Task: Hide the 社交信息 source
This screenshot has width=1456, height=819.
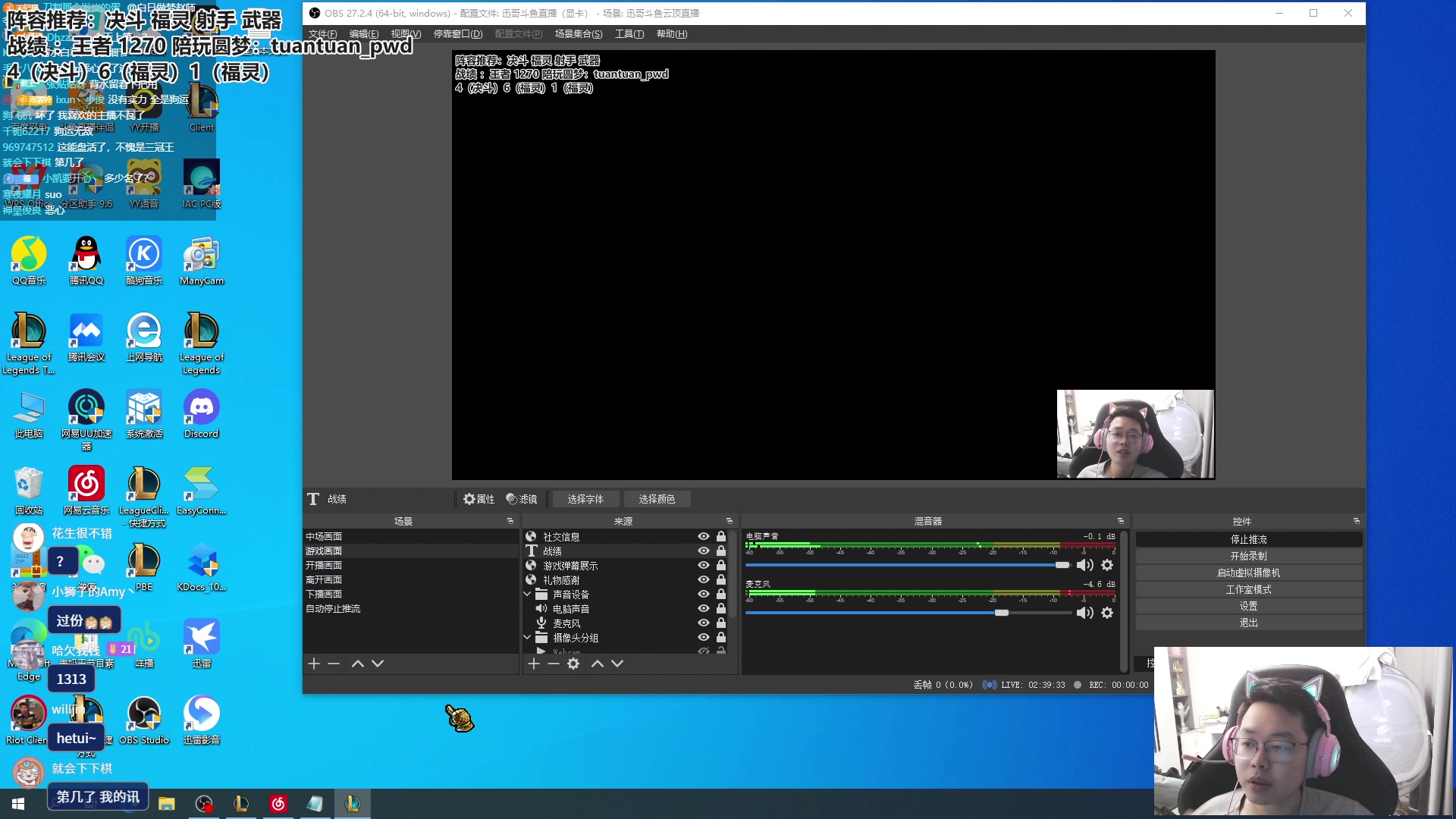Action: coord(704,537)
